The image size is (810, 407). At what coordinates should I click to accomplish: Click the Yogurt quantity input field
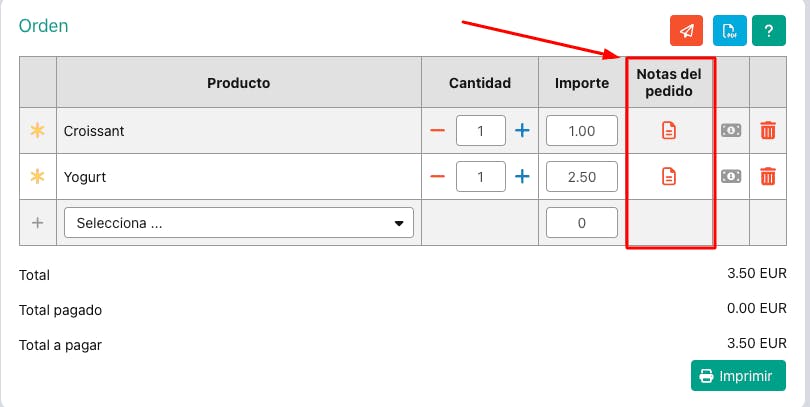pyautogui.click(x=480, y=177)
